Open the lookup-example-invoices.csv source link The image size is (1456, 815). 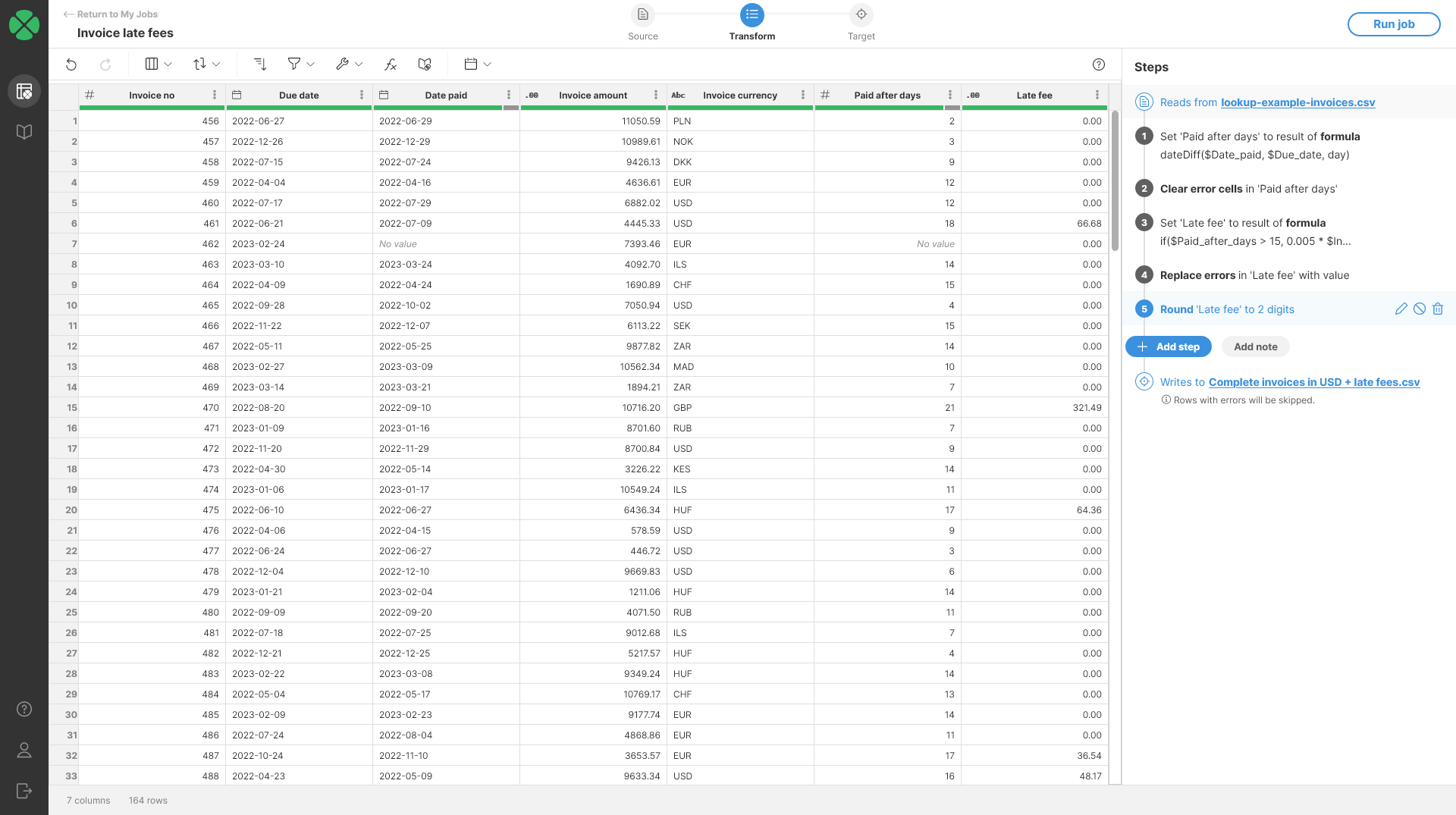(x=1298, y=102)
